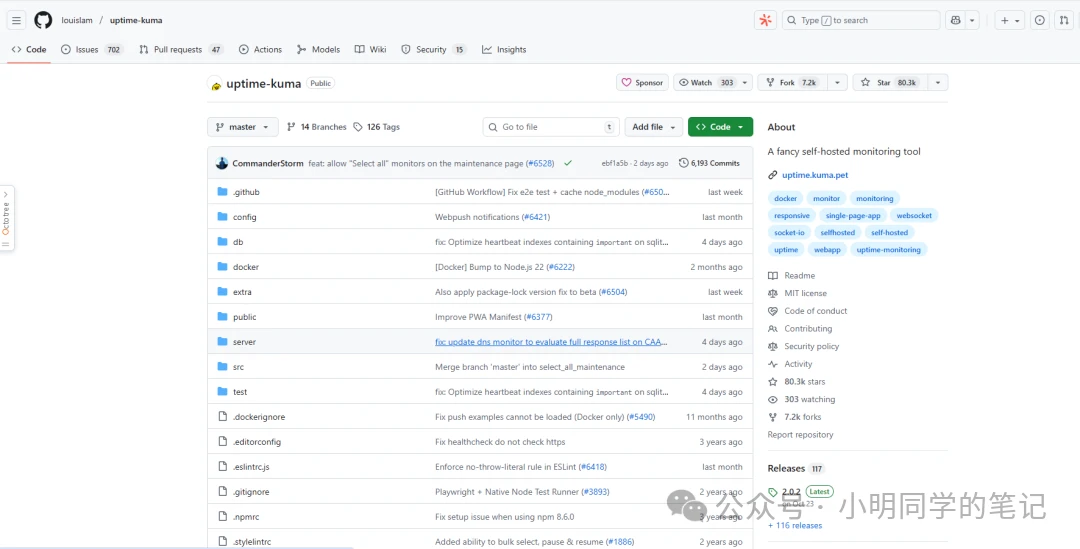Expand the Fork dropdown arrow
This screenshot has height=549, width=1080.
click(837, 83)
